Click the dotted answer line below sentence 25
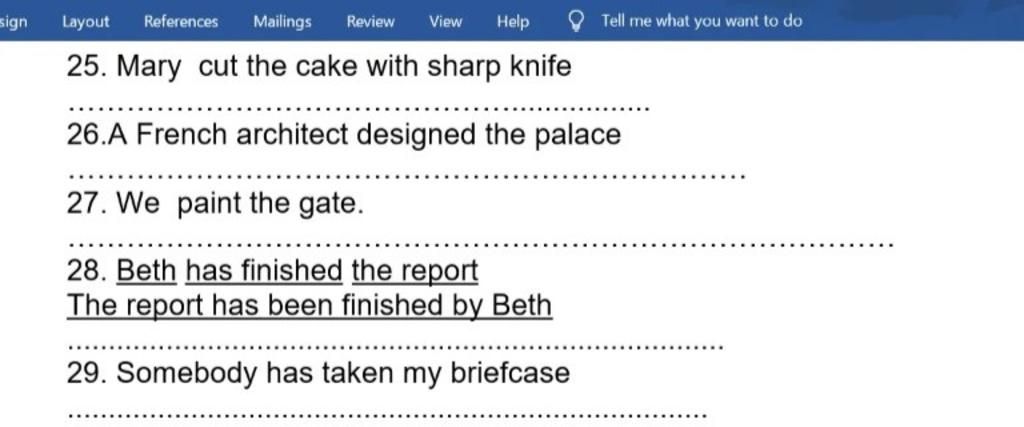 coord(362,107)
